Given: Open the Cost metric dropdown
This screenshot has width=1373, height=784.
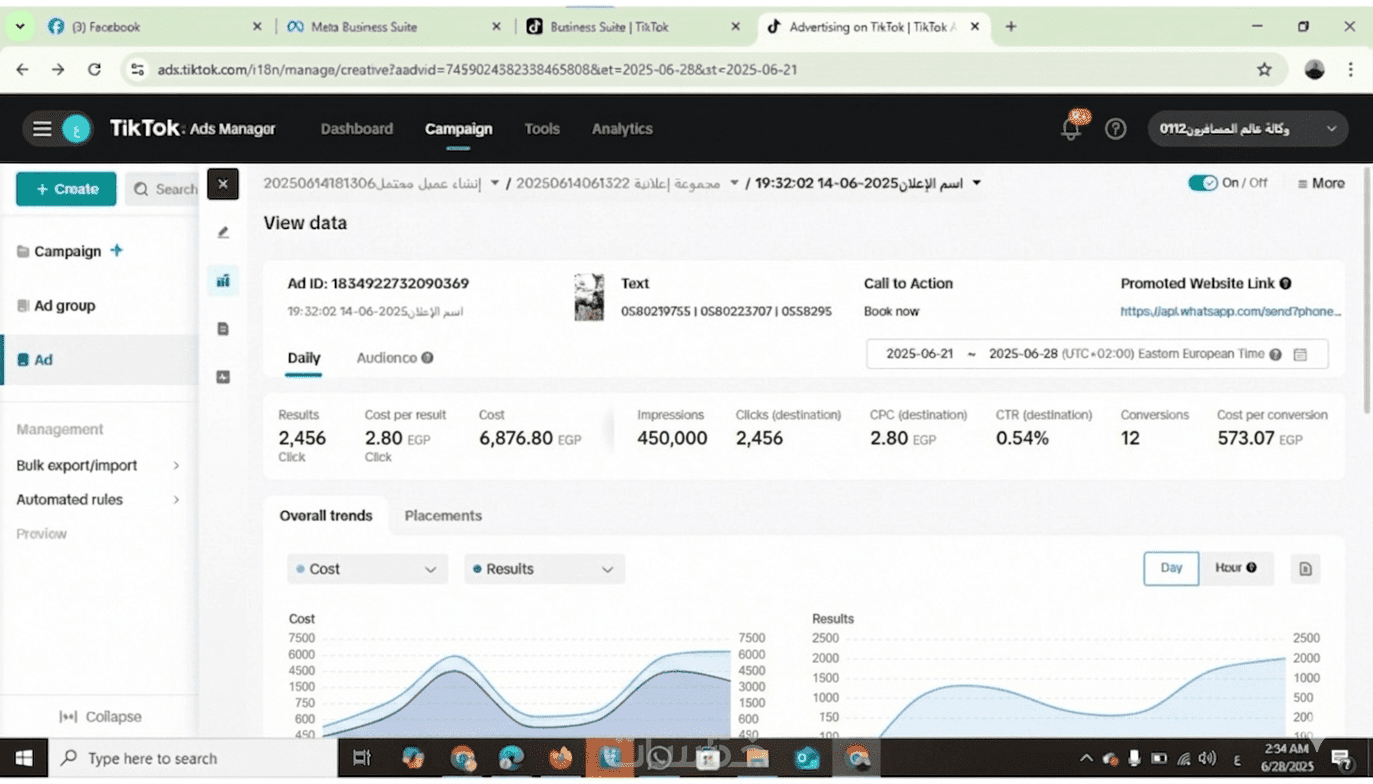Looking at the screenshot, I should click(367, 569).
